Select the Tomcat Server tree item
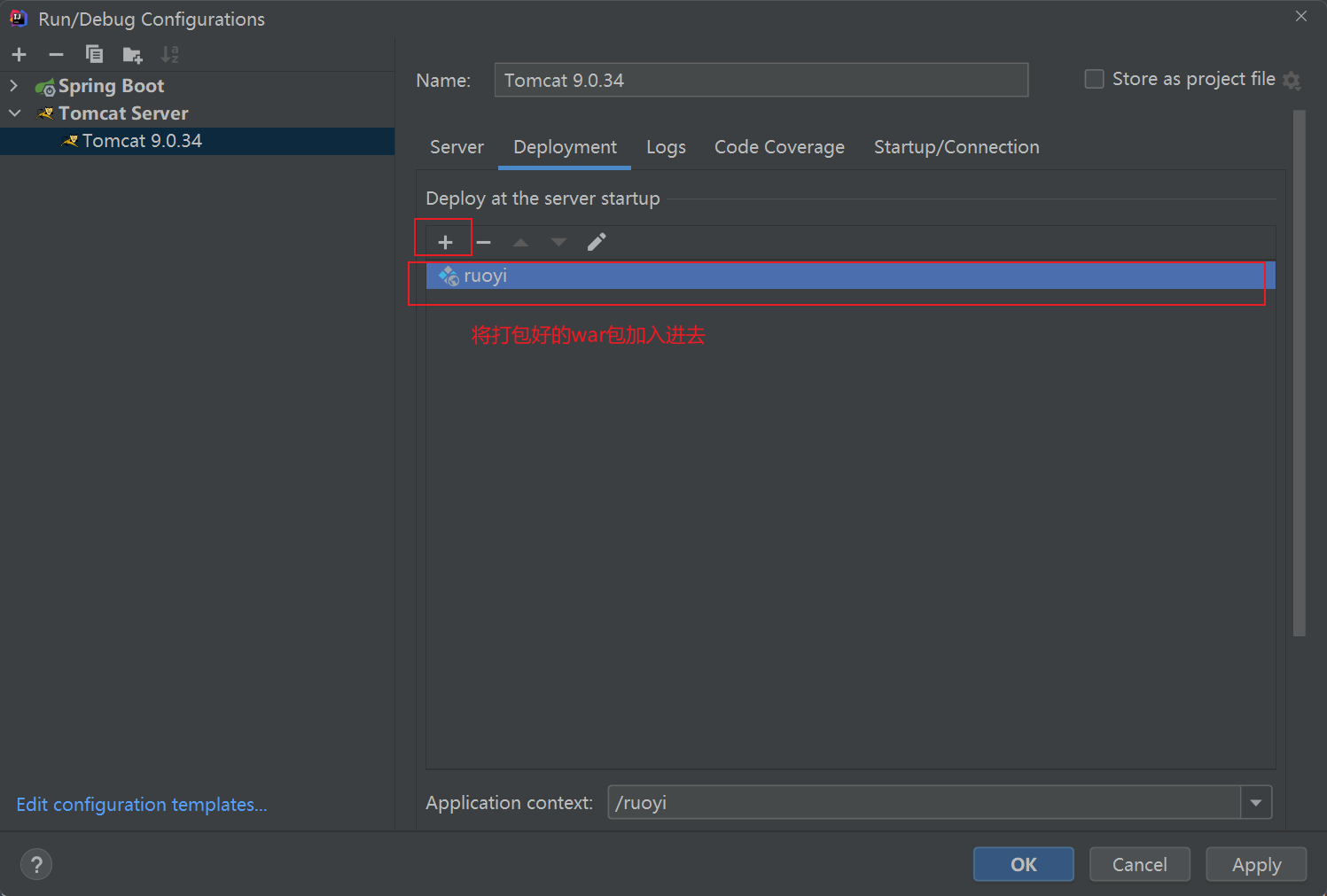The height and width of the screenshot is (896, 1327). (123, 113)
